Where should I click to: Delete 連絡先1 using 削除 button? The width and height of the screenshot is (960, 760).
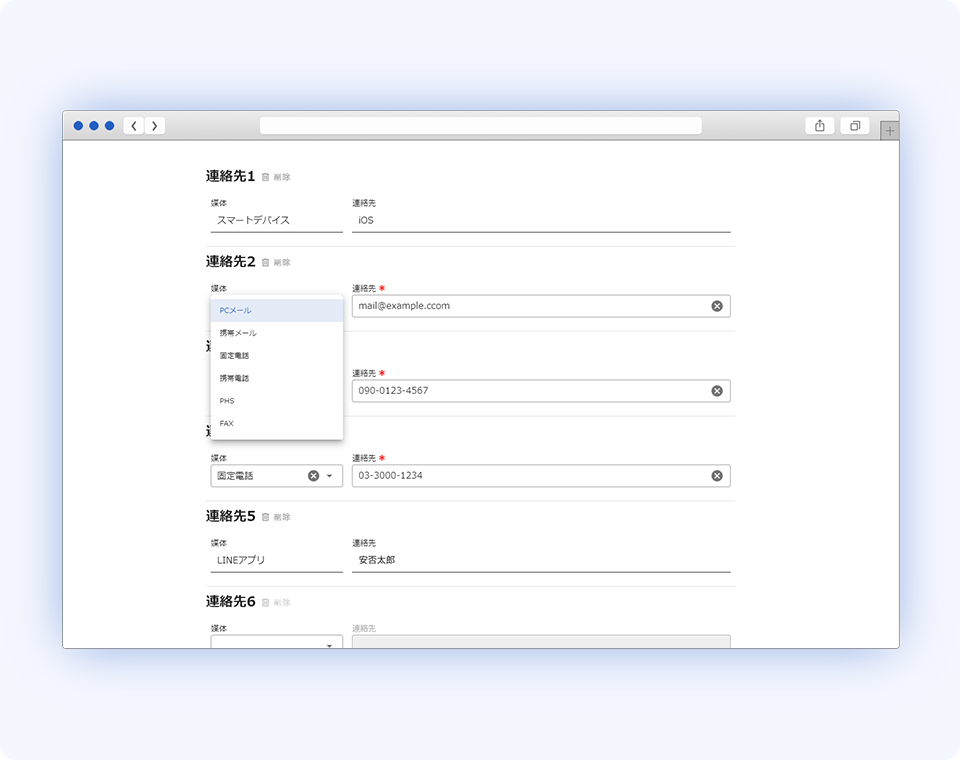pyautogui.click(x=276, y=177)
